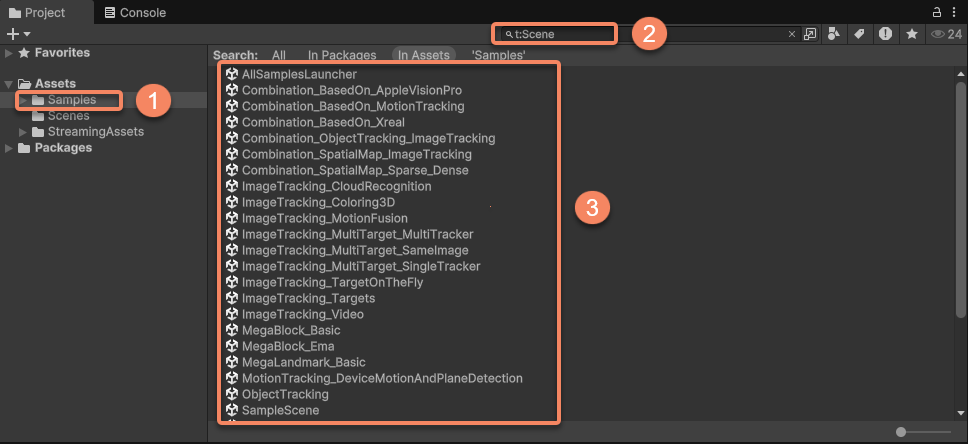The image size is (968, 444).
Task: Set search scope to 'In Packages'
Action: [341, 56]
